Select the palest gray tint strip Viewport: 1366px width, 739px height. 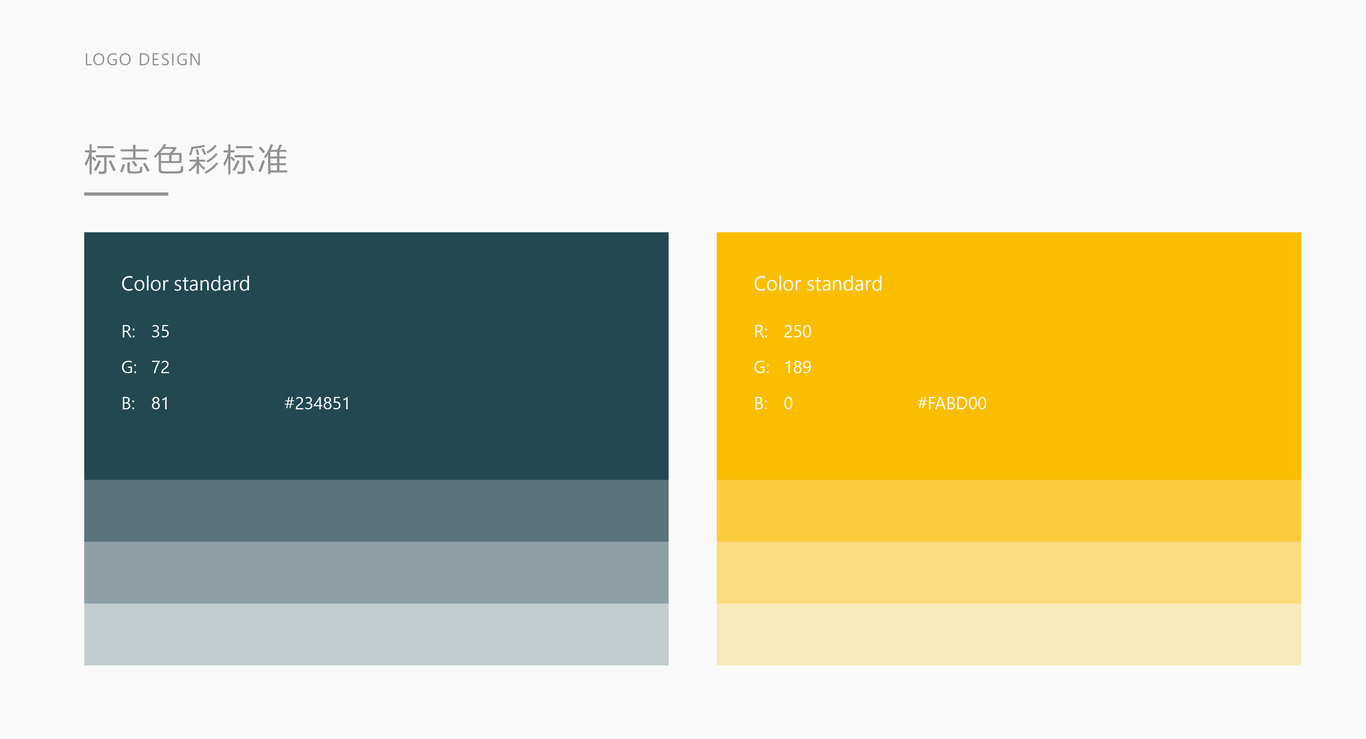pyautogui.click(x=376, y=634)
